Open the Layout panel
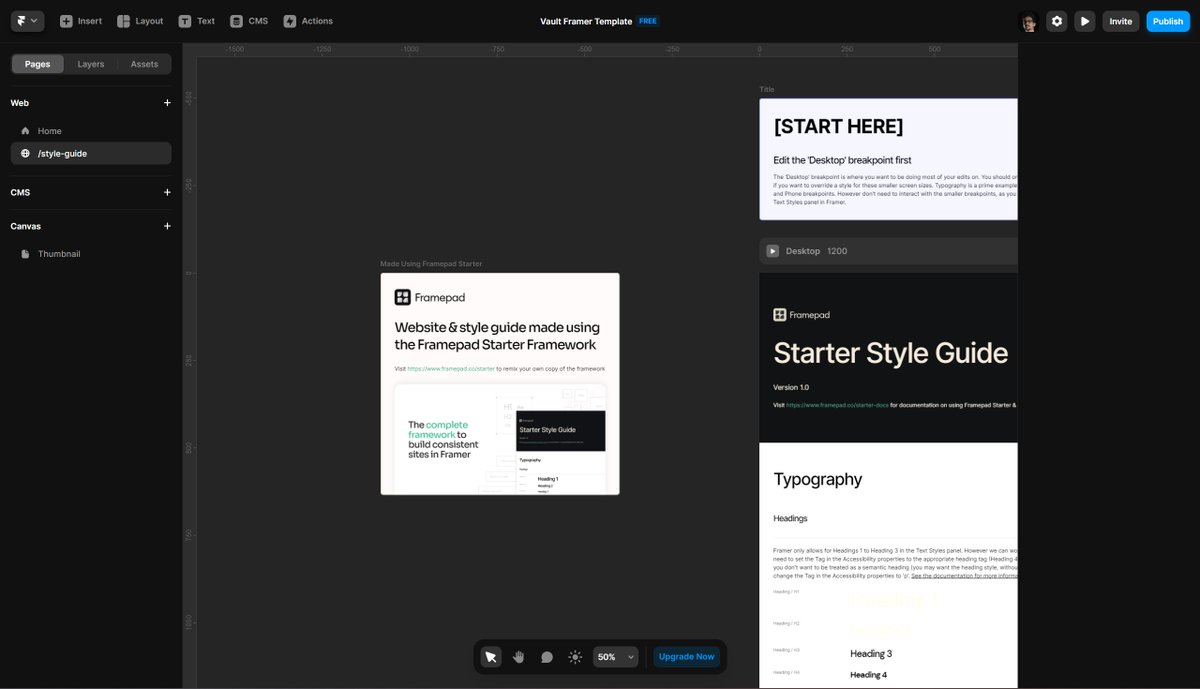The height and width of the screenshot is (689, 1200). 139,20
